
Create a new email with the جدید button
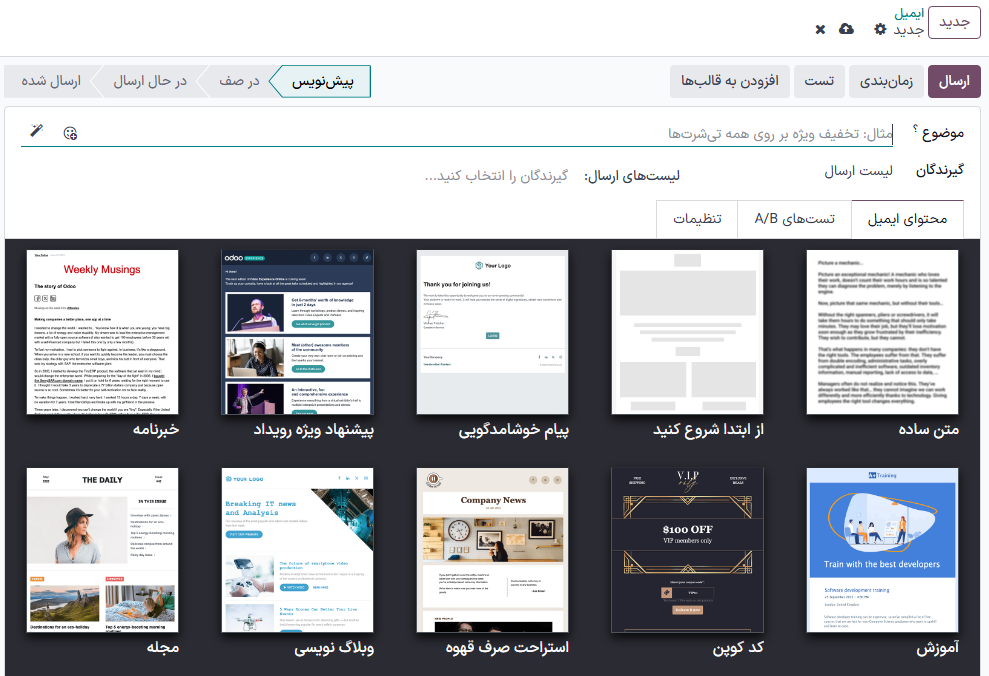click(954, 22)
